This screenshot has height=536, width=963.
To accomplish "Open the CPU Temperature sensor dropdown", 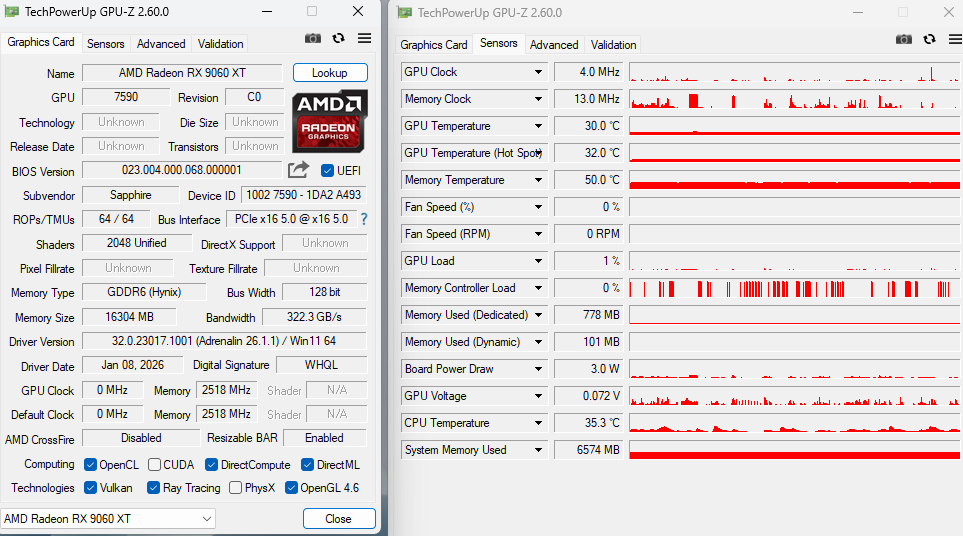I will pos(538,423).
